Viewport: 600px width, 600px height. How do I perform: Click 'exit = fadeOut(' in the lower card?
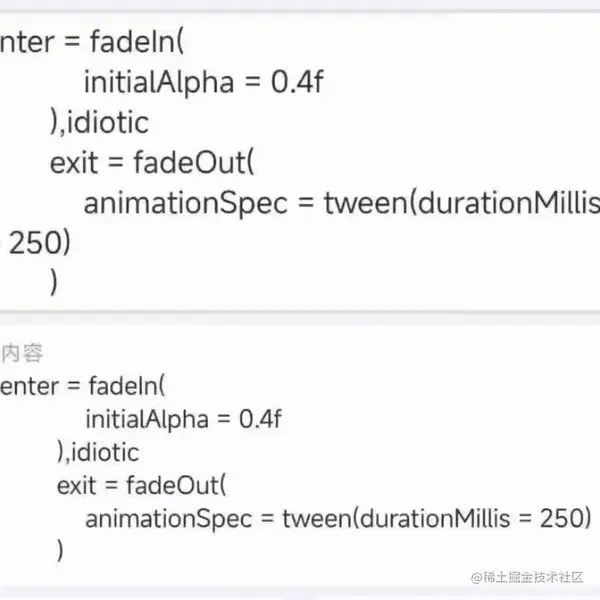142,486
